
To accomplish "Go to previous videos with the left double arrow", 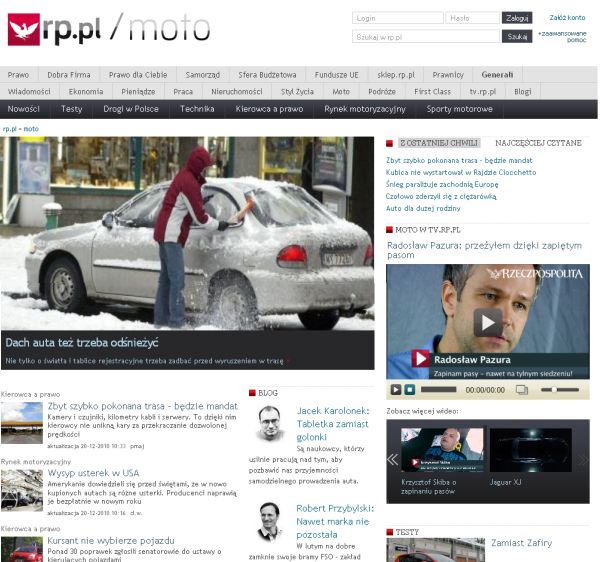I will point(392,459).
